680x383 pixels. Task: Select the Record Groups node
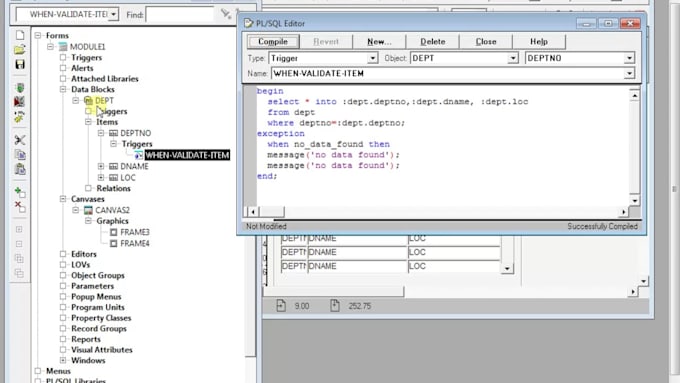[99, 329]
